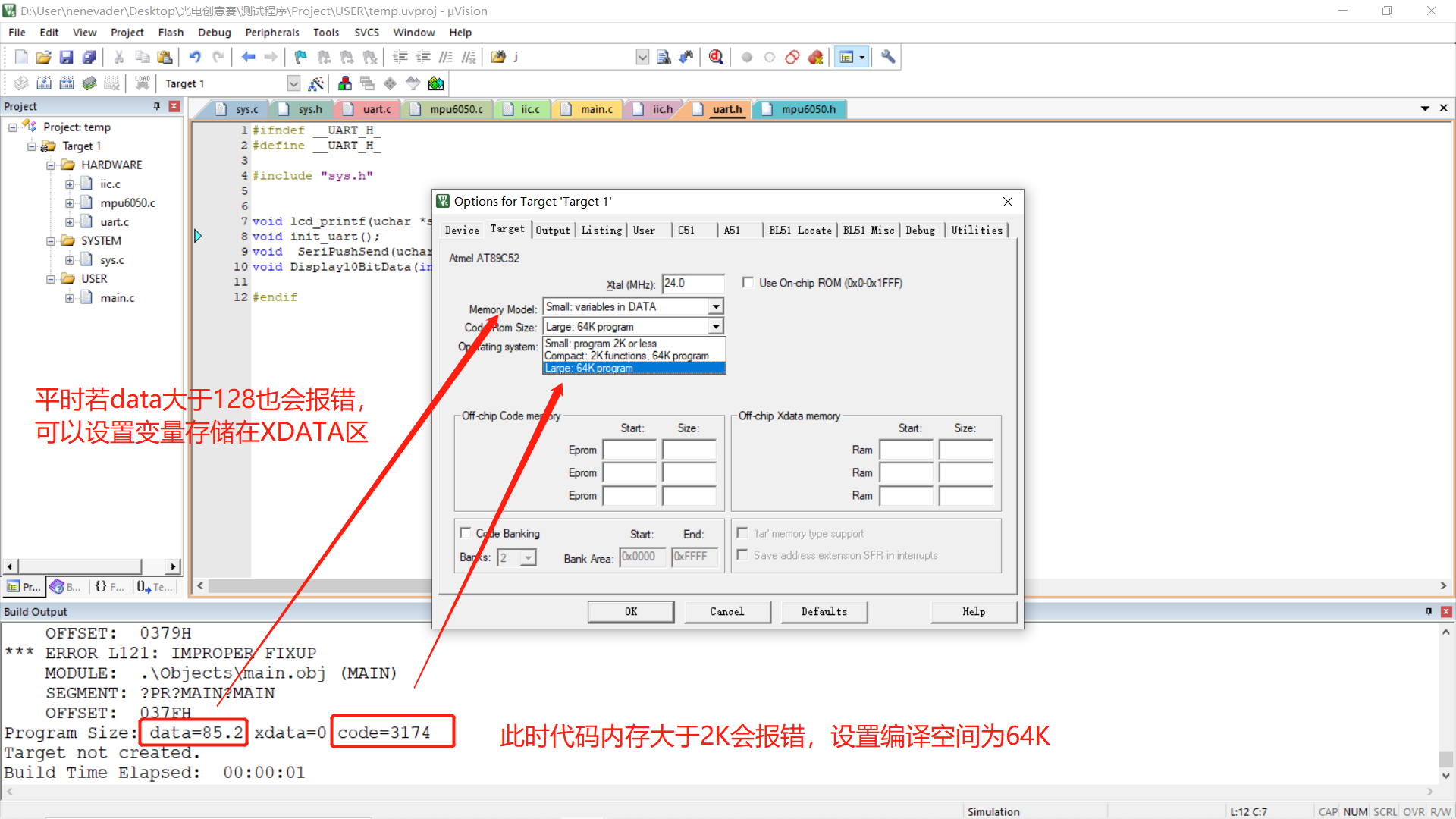Click the first Eprom Start field

click(x=629, y=450)
